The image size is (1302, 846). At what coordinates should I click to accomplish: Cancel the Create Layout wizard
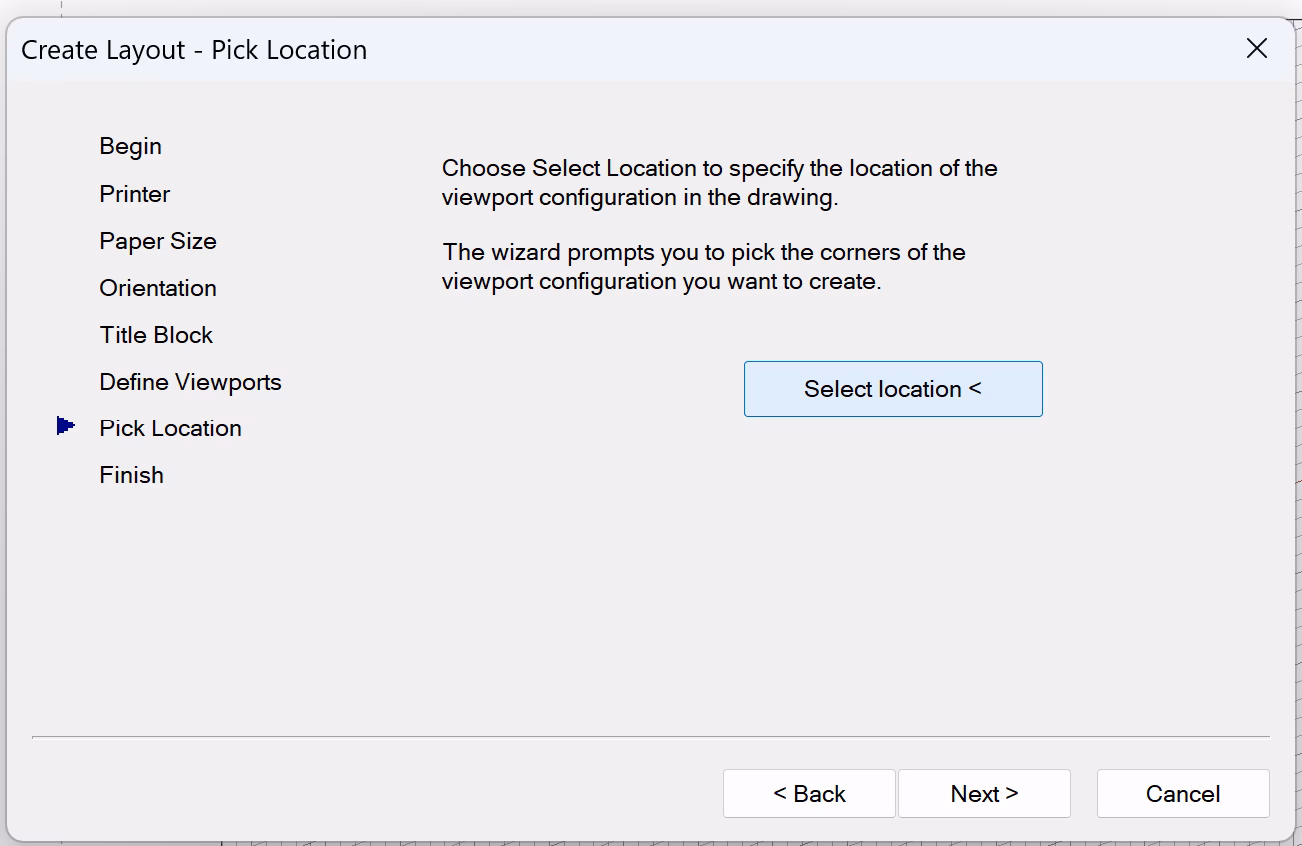pos(1183,794)
